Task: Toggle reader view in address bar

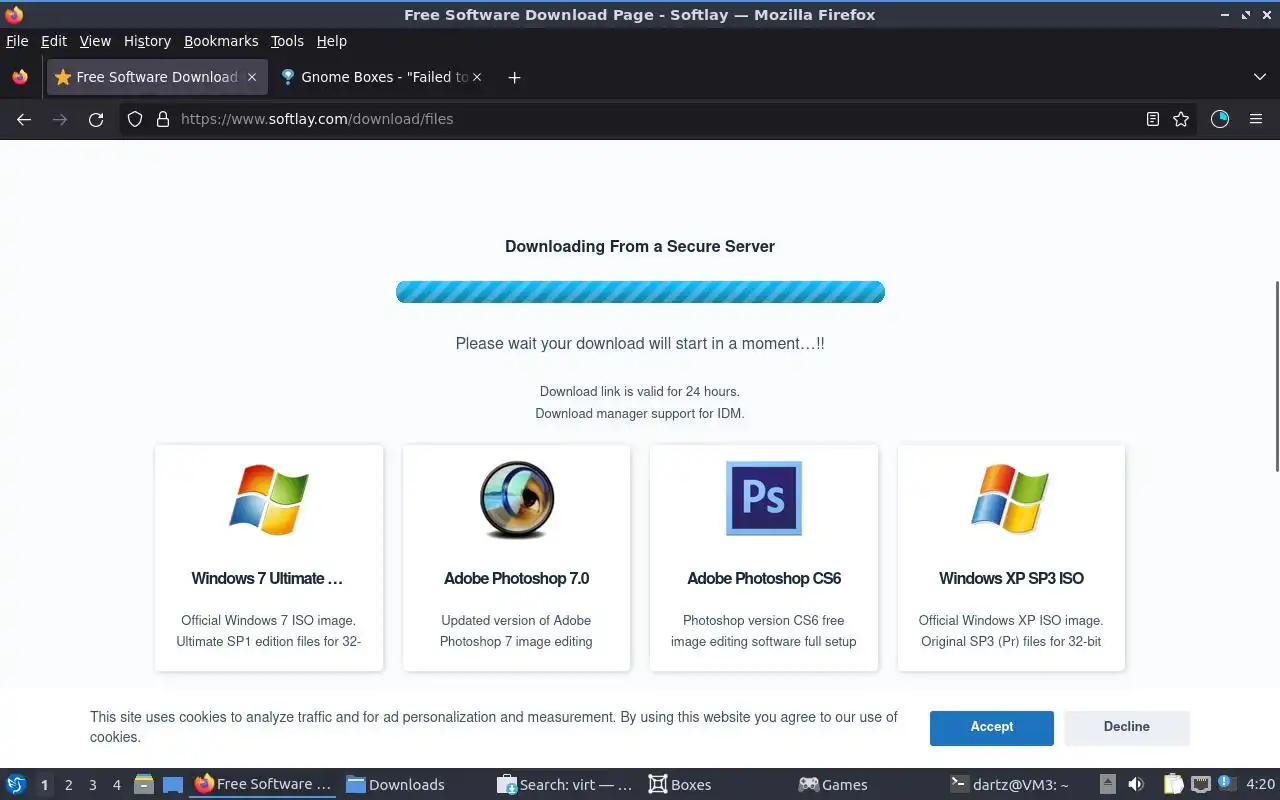Action: pyautogui.click(x=1153, y=119)
